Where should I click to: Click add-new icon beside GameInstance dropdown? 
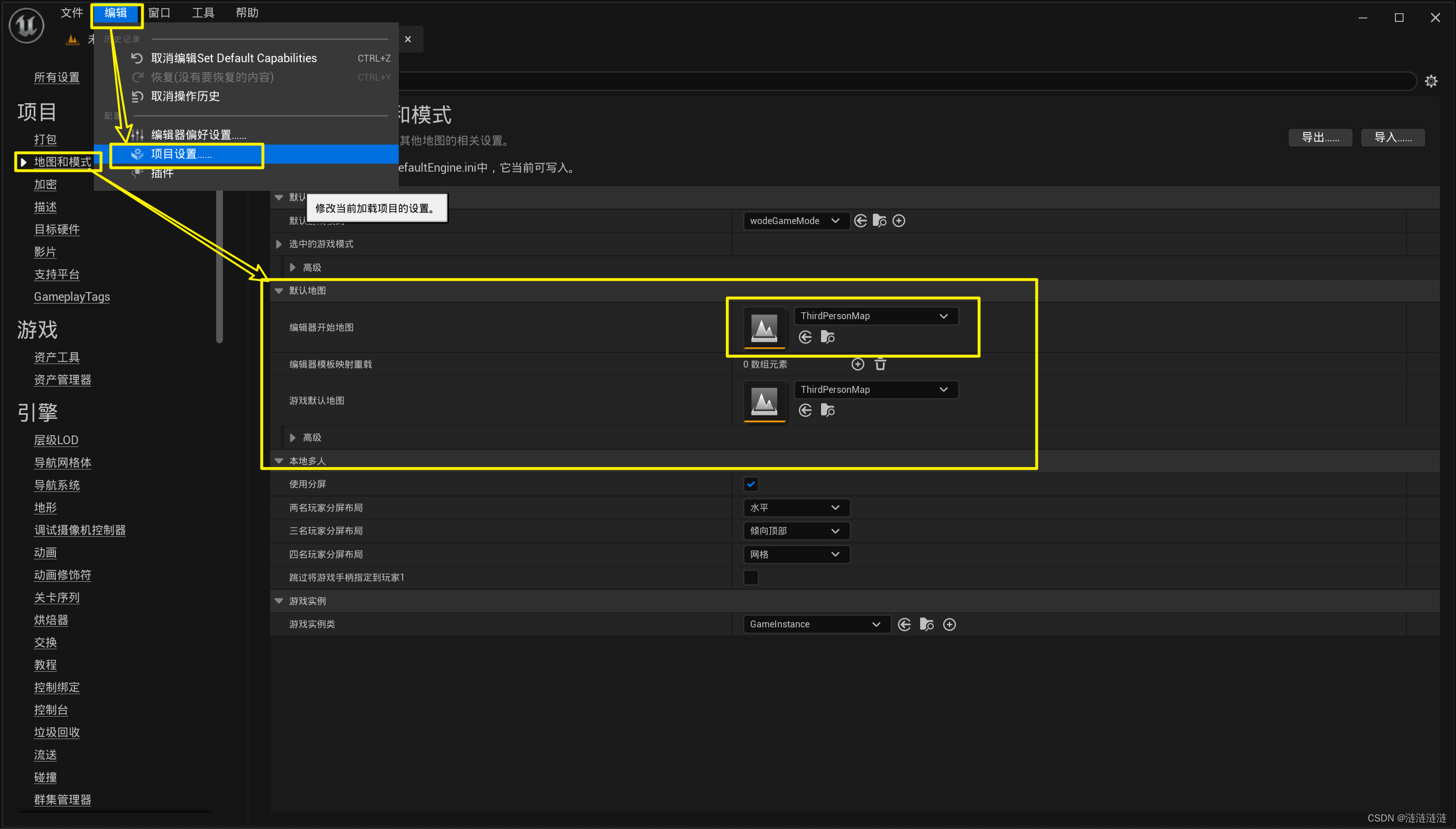[x=950, y=624]
